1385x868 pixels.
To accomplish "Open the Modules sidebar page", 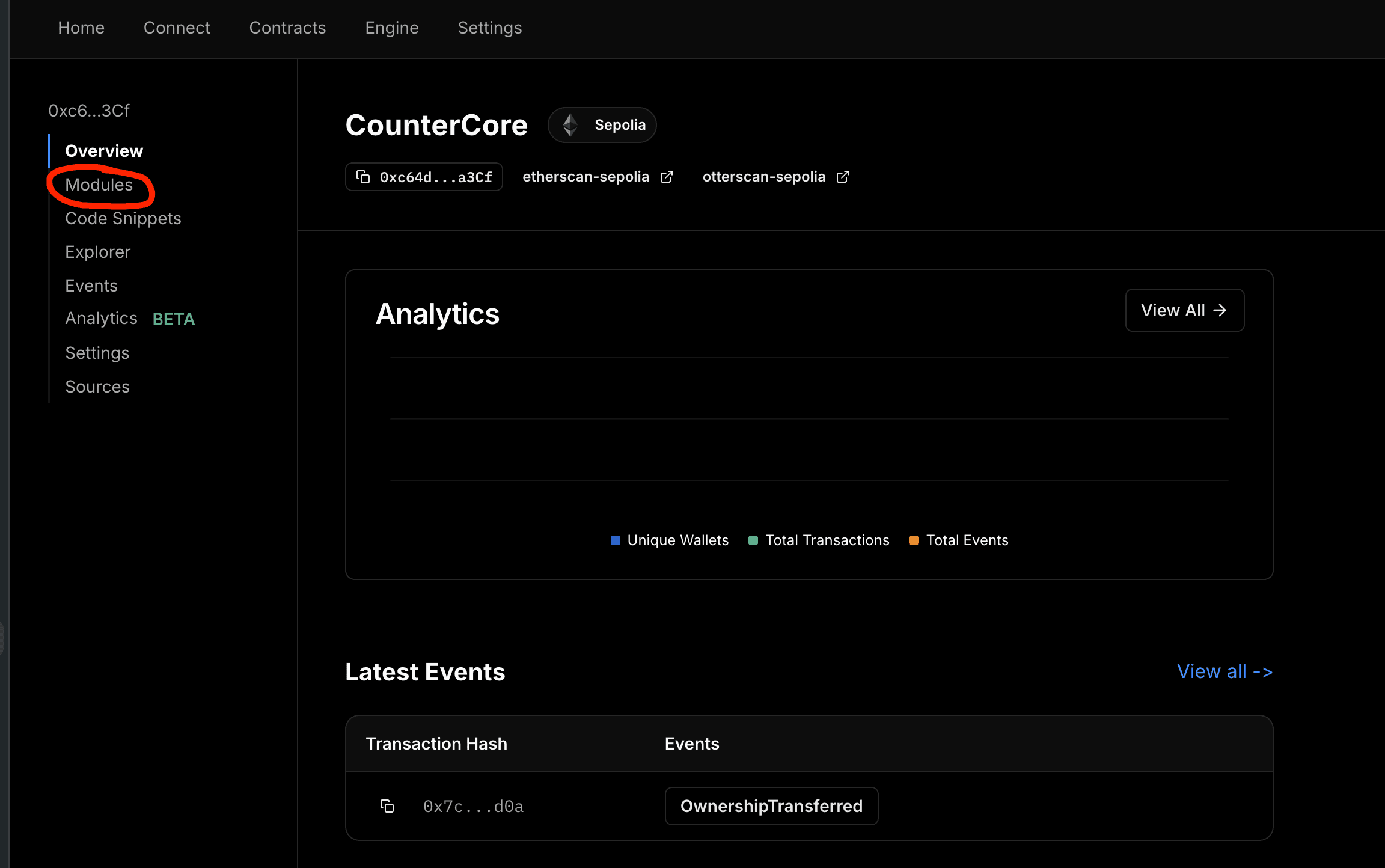I will coord(99,185).
